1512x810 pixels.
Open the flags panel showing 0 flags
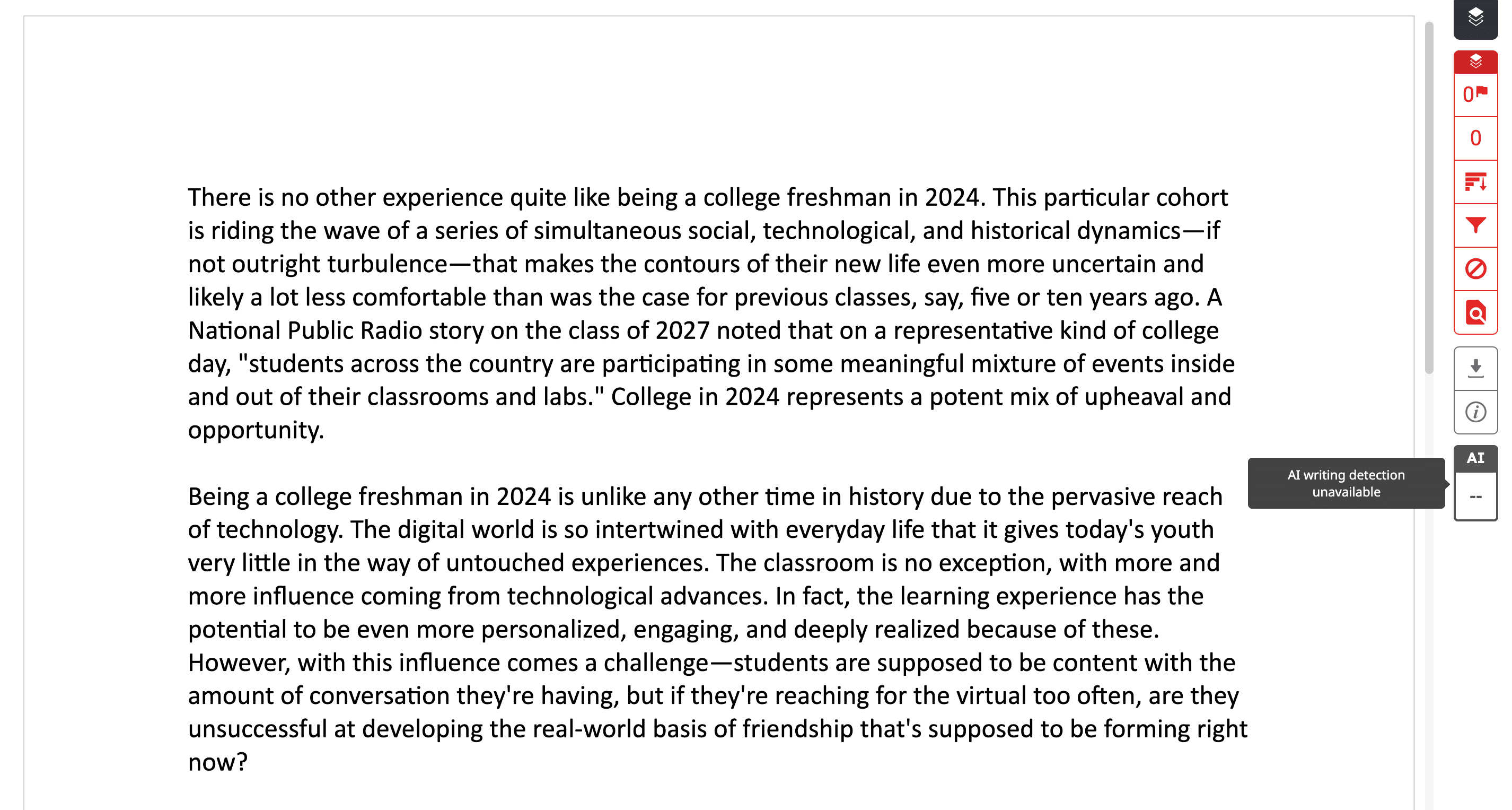(x=1475, y=94)
